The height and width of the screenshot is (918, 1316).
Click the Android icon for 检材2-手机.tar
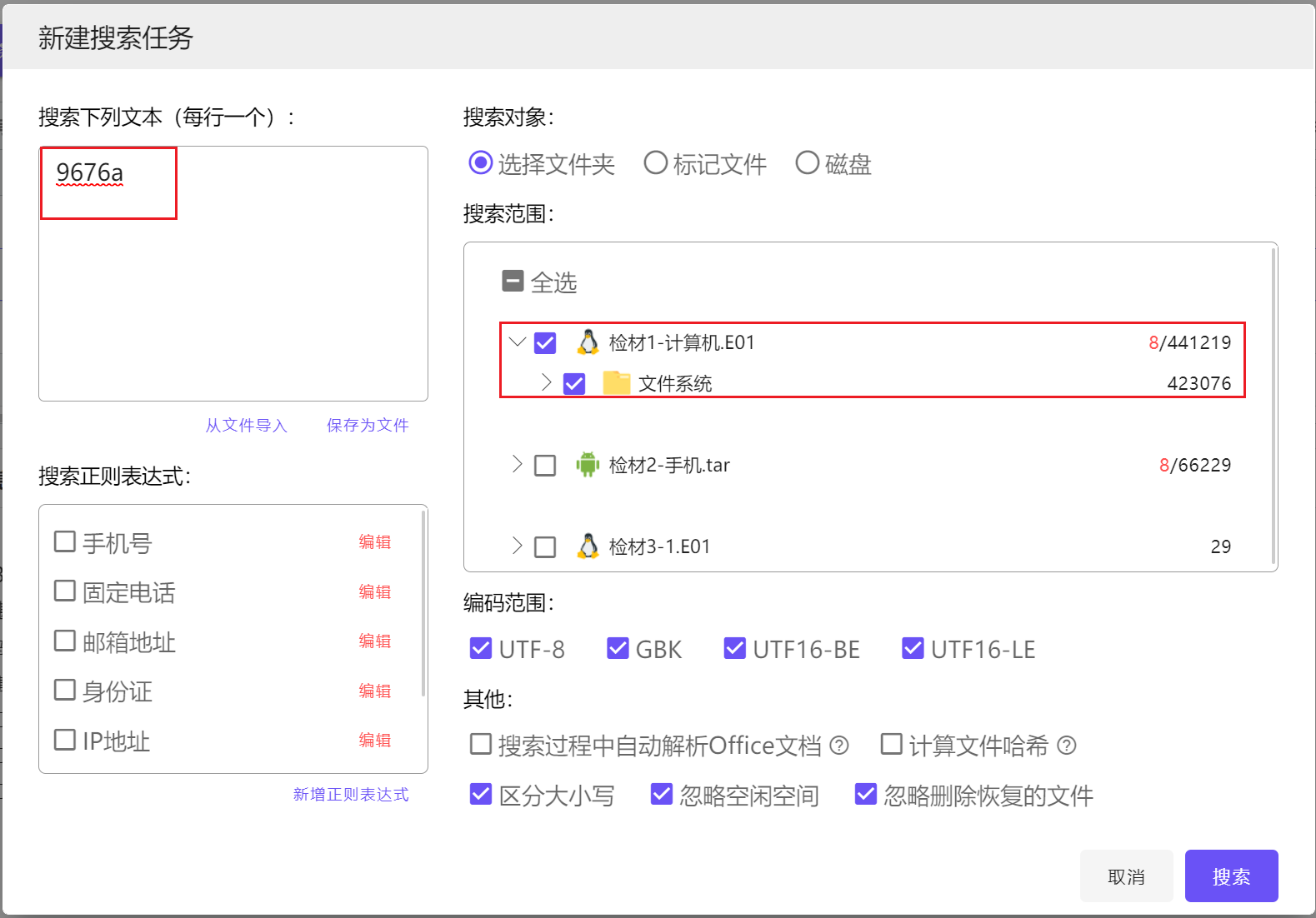pos(588,465)
